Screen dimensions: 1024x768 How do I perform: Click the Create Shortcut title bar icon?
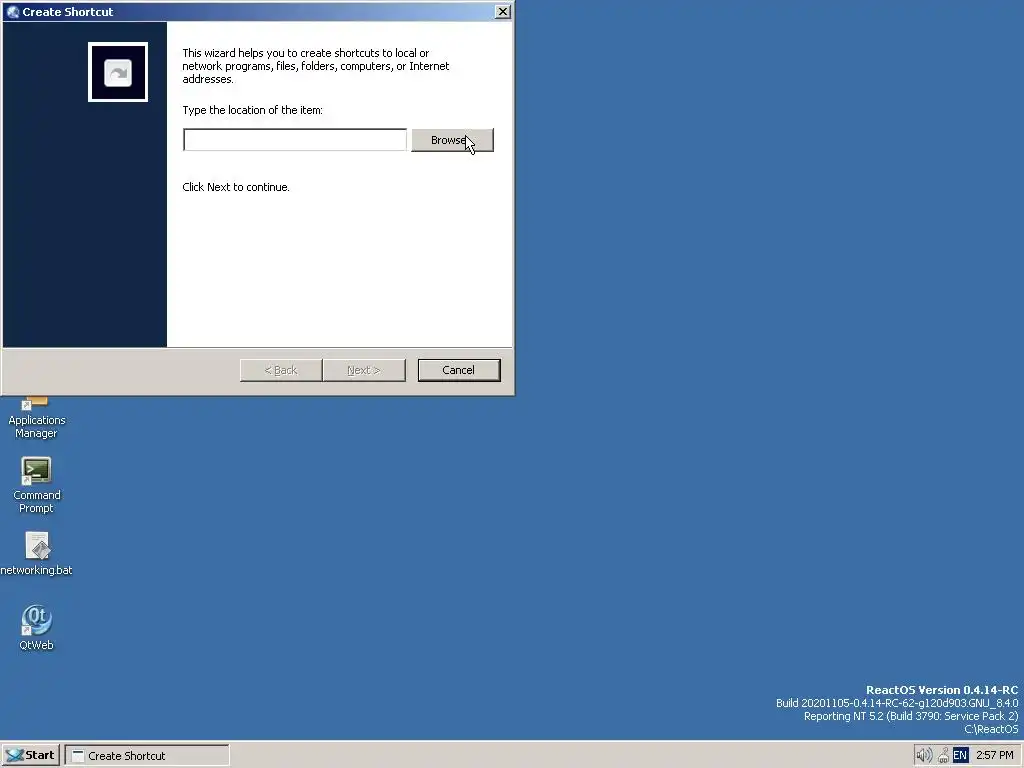coord(12,12)
